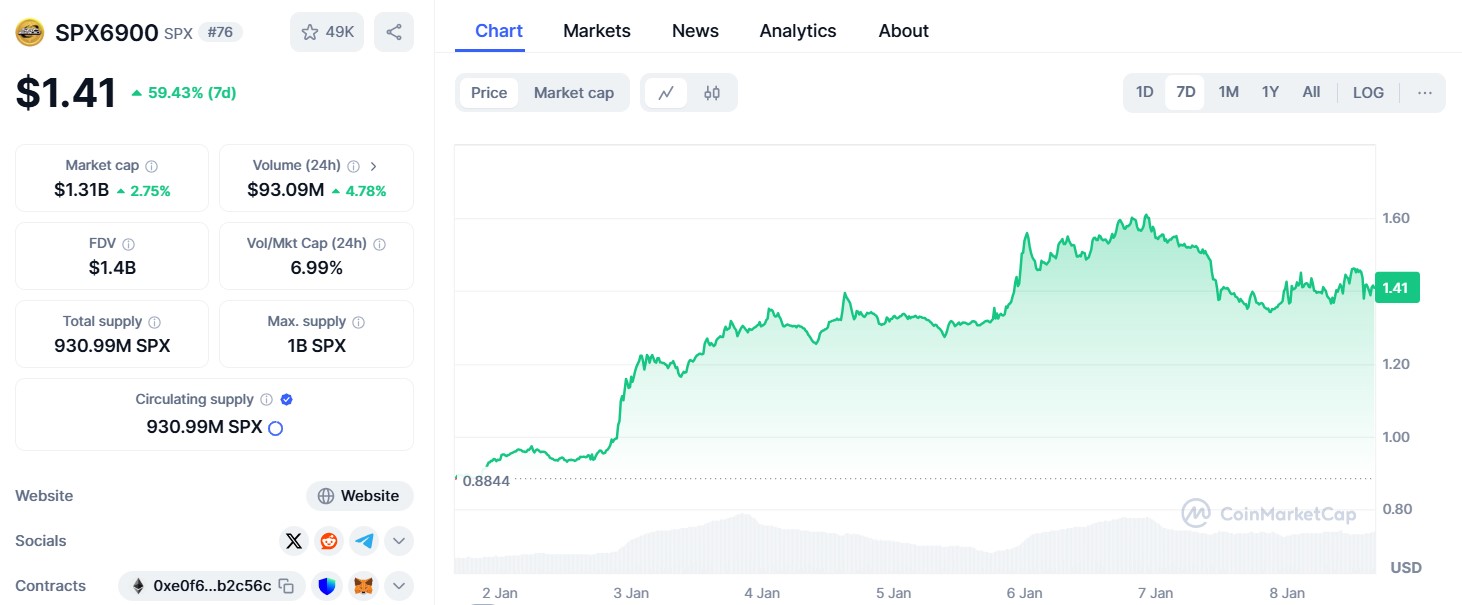Click the $93.09M volume value
The height and width of the screenshot is (605, 1462).
(x=286, y=190)
